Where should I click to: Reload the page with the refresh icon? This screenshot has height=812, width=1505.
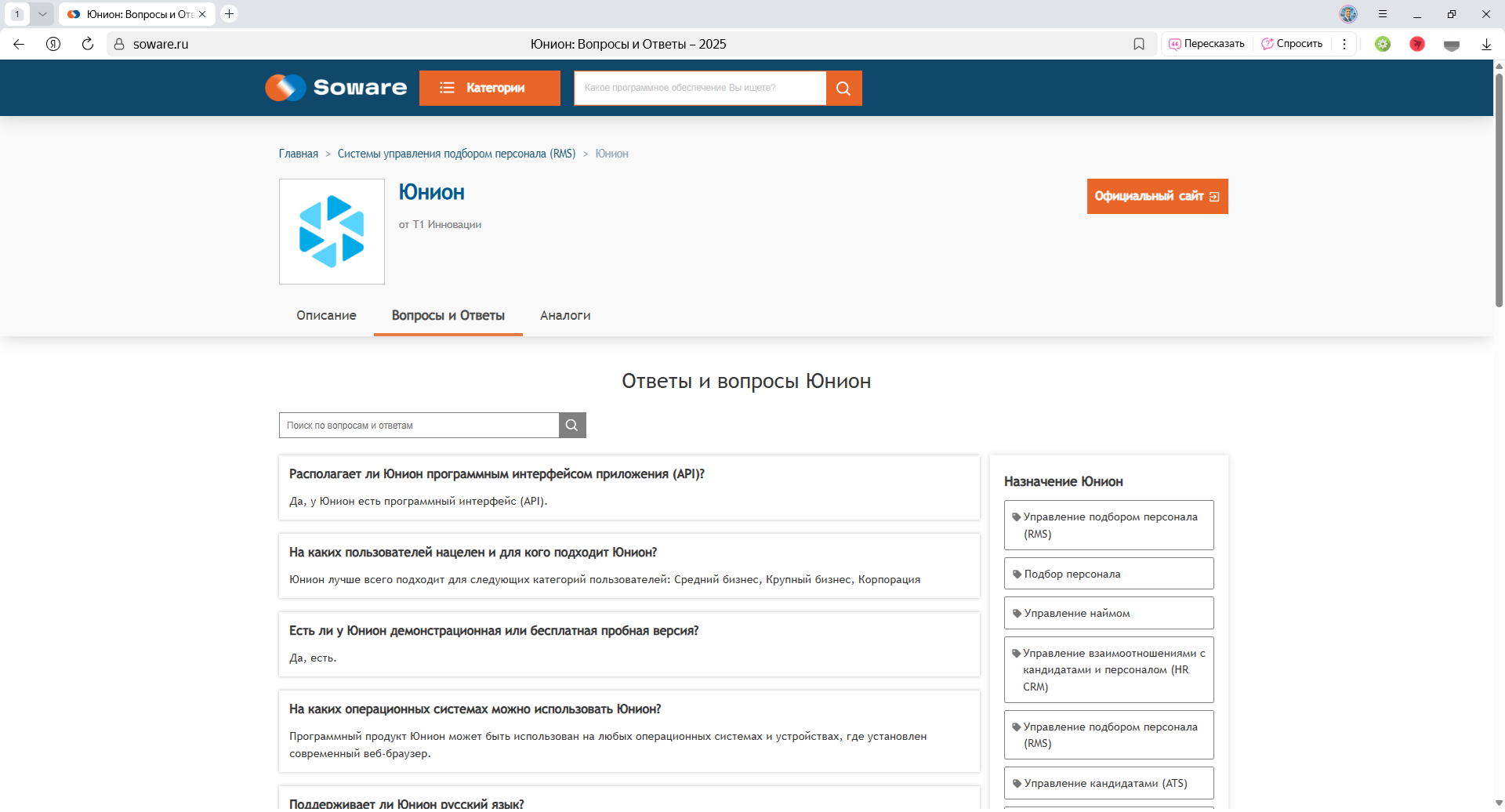tap(88, 44)
